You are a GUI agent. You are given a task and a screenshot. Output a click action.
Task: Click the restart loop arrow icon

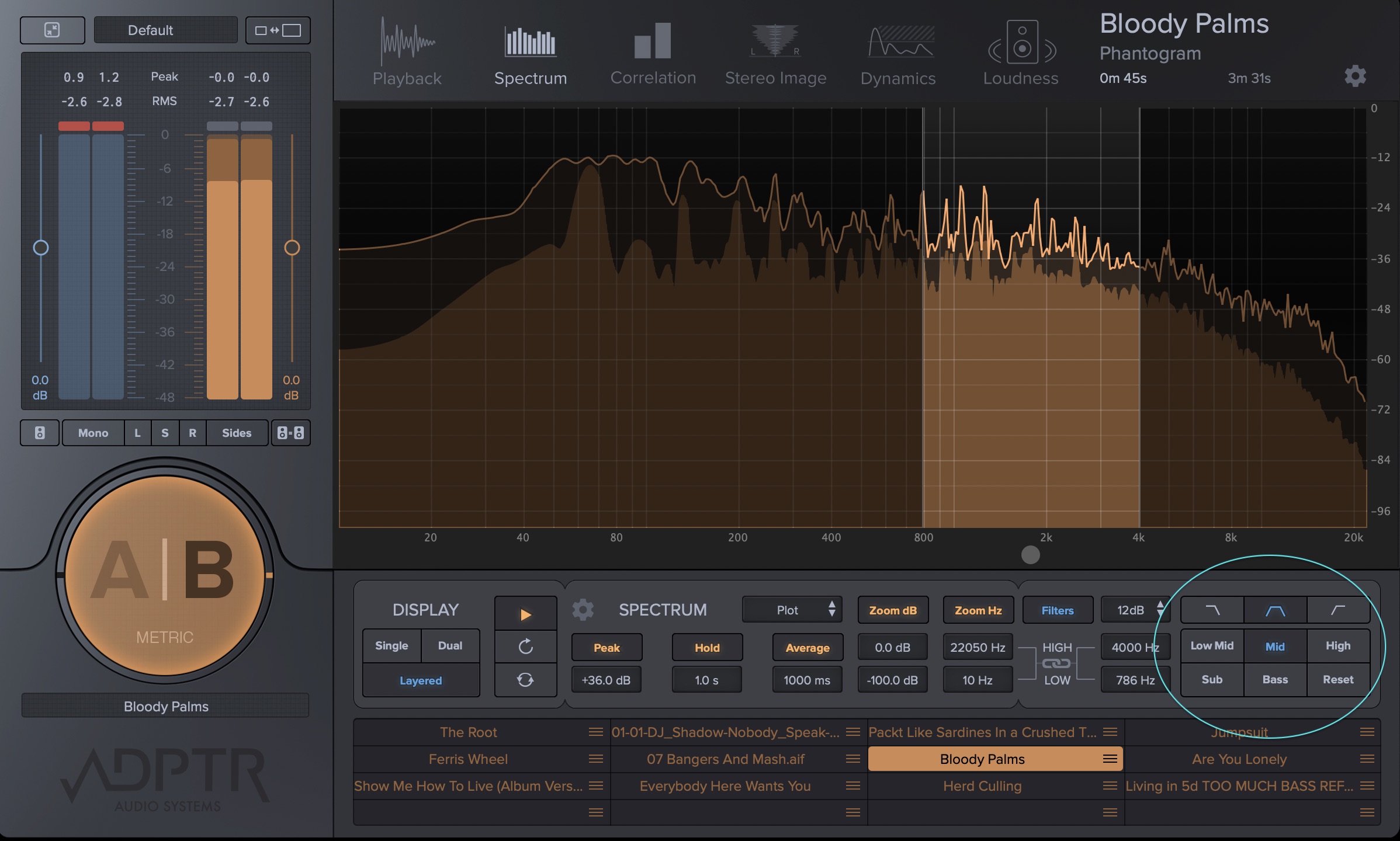525,647
